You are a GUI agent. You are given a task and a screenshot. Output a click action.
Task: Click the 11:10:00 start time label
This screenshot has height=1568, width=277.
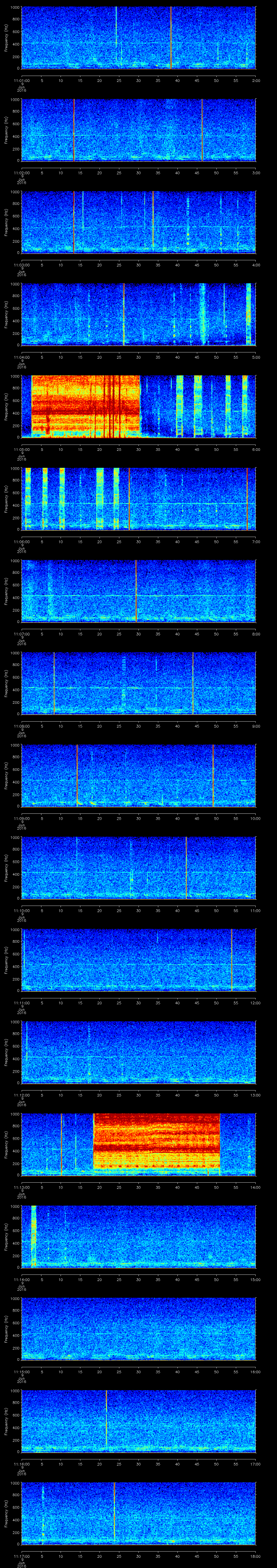pyautogui.click(x=22, y=910)
